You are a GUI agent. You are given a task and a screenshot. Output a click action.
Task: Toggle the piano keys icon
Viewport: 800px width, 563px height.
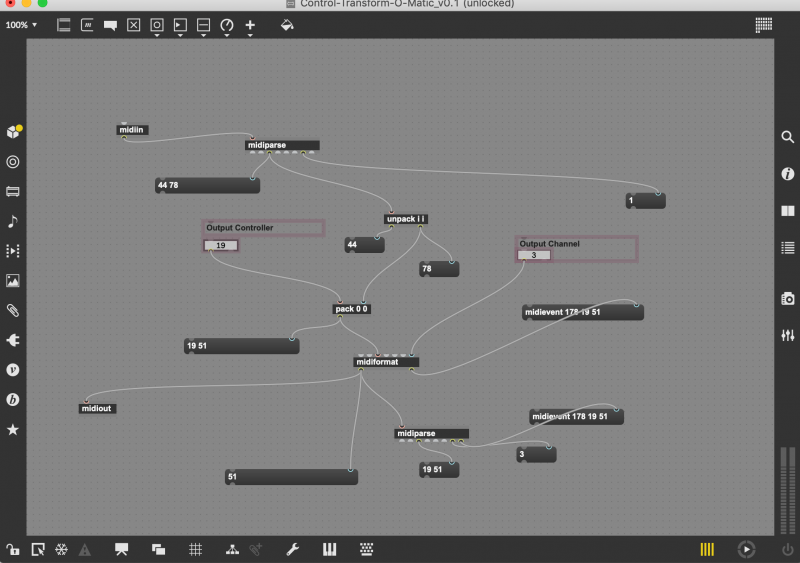(x=330, y=549)
